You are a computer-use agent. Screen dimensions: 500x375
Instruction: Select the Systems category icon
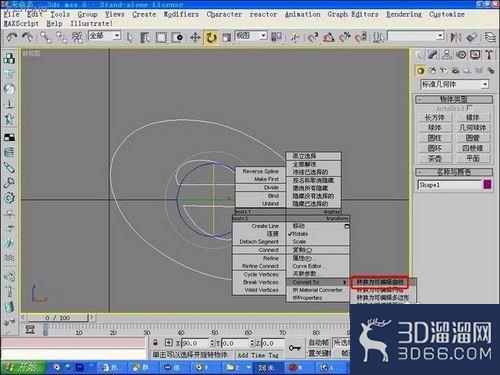[x=490, y=71]
